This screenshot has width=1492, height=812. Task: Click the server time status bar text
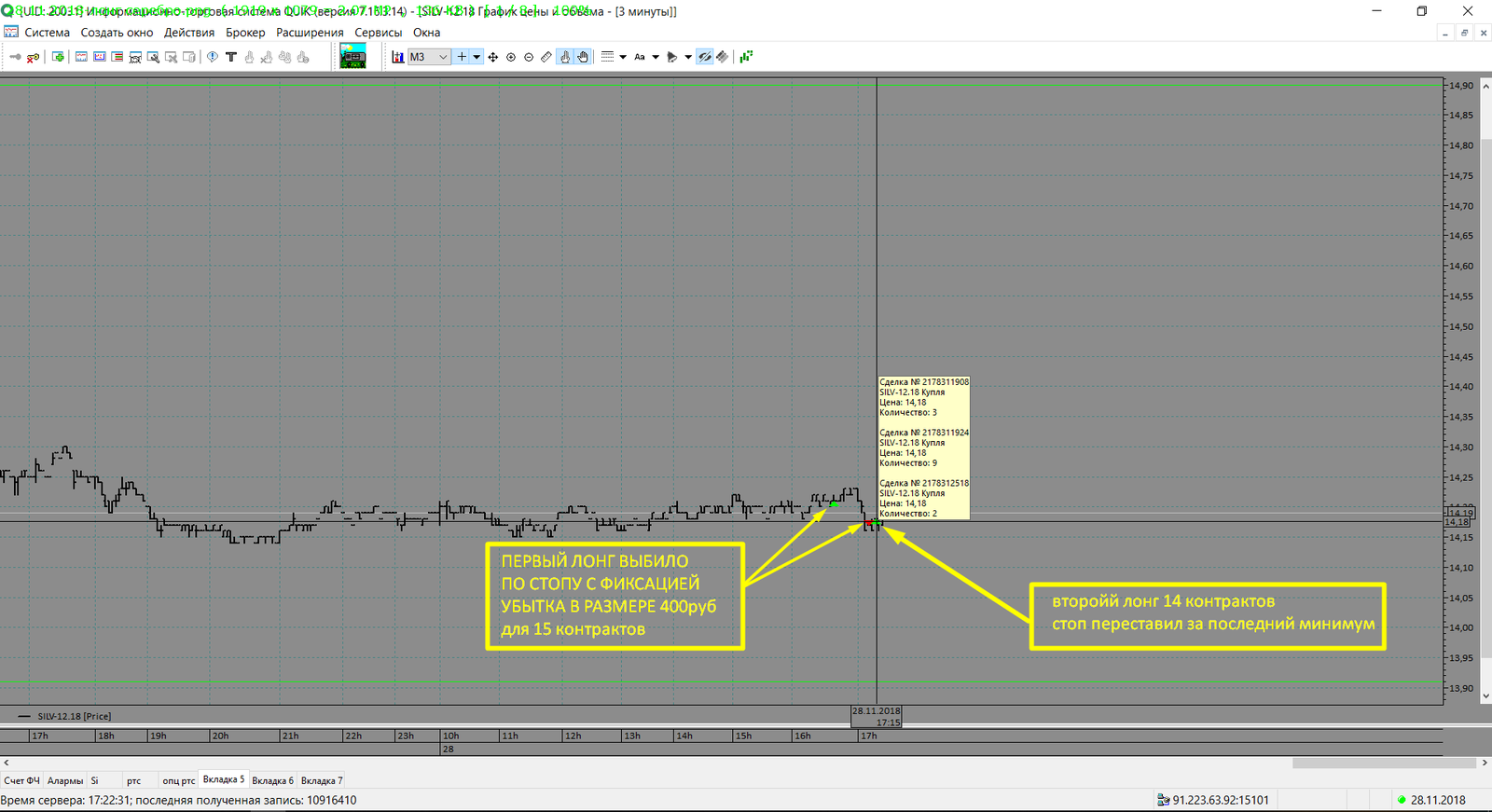point(179,800)
